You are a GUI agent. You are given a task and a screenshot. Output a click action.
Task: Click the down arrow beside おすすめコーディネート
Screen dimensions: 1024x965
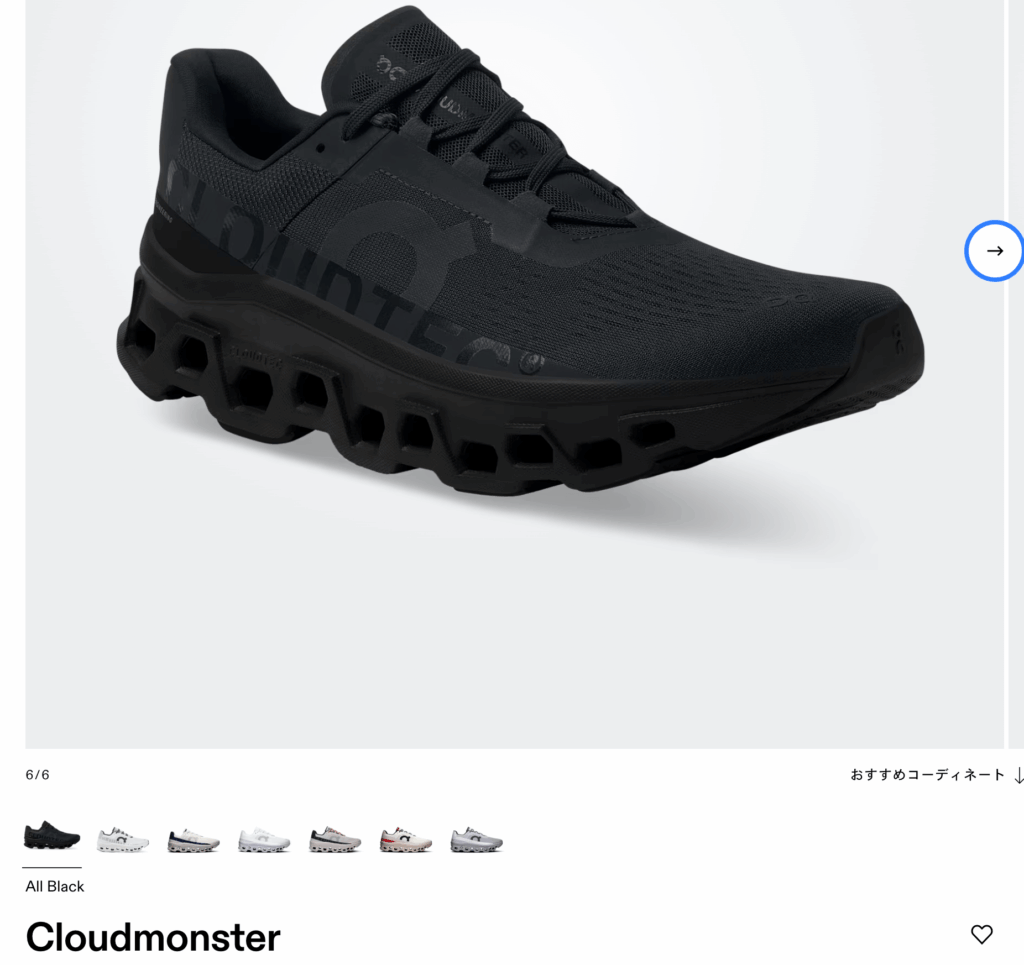1018,775
